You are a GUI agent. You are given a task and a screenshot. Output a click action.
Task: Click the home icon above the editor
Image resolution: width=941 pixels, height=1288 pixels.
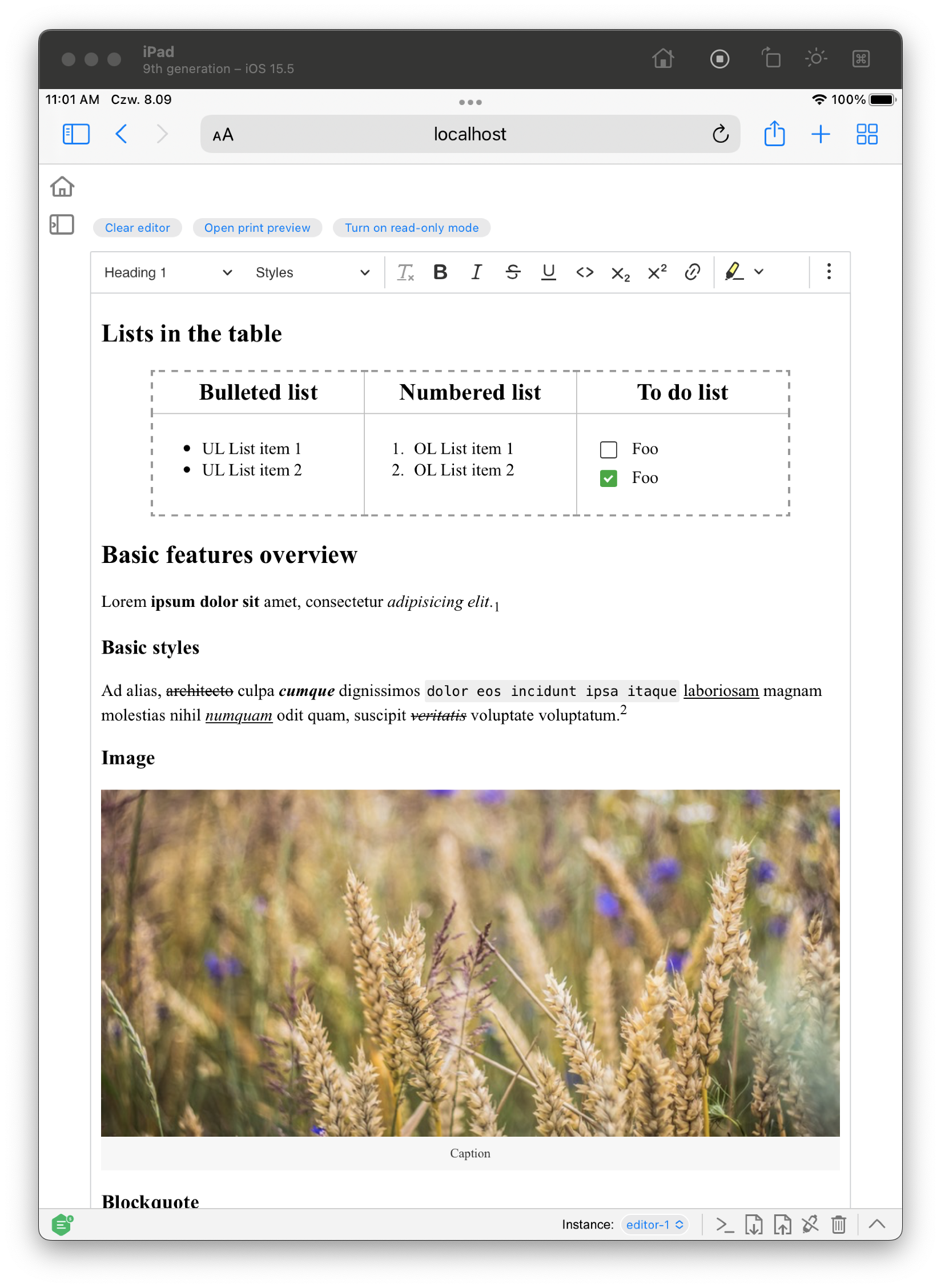(x=62, y=186)
